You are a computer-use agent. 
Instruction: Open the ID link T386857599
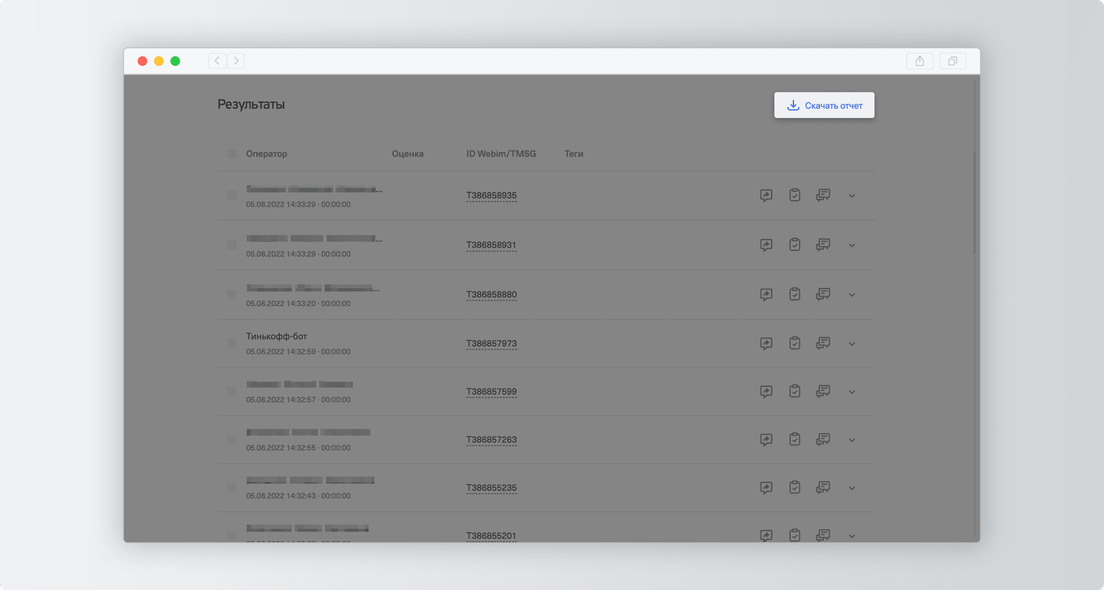(x=491, y=391)
